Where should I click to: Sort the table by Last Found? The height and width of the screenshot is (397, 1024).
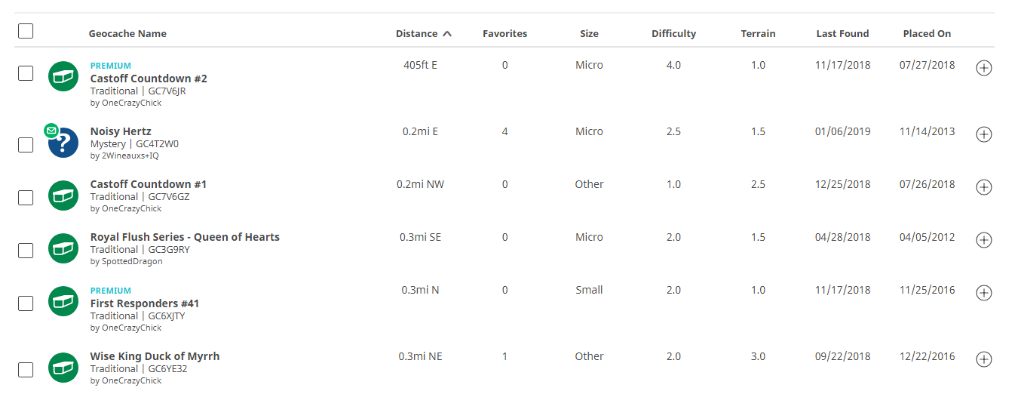[x=842, y=34]
